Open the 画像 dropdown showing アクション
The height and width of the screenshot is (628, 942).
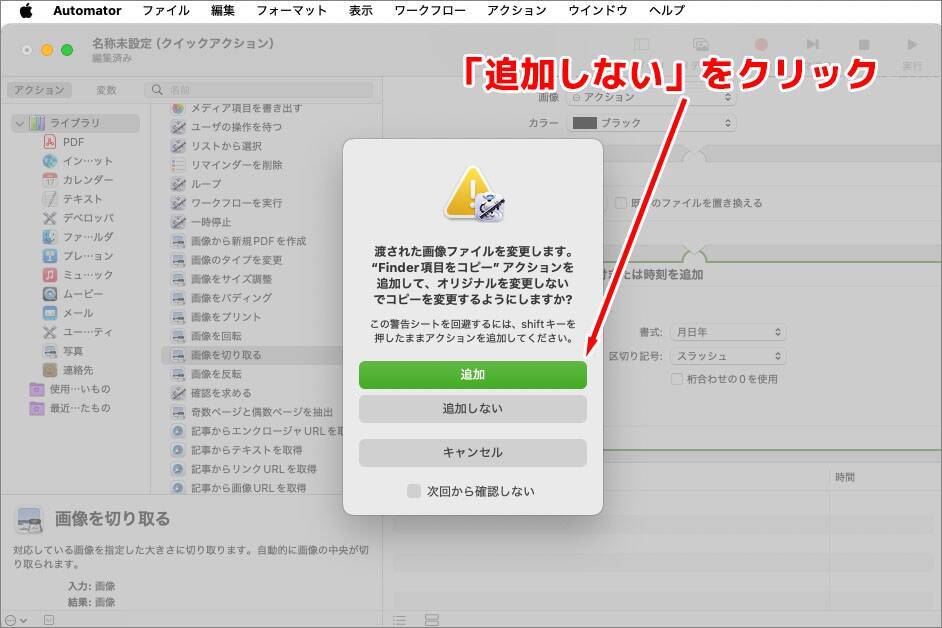651,97
